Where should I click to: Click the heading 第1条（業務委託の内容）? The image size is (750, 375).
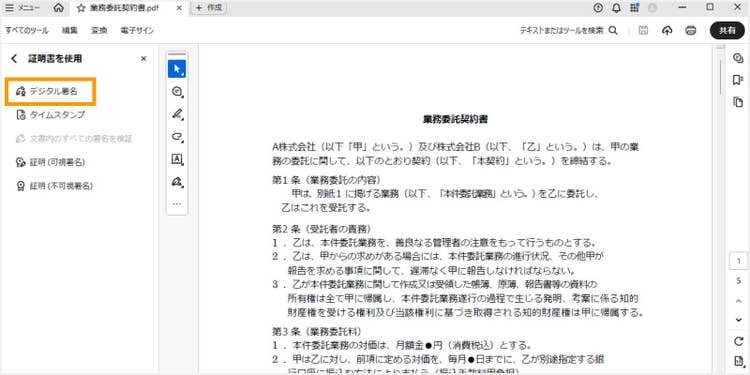(x=327, y=180)
